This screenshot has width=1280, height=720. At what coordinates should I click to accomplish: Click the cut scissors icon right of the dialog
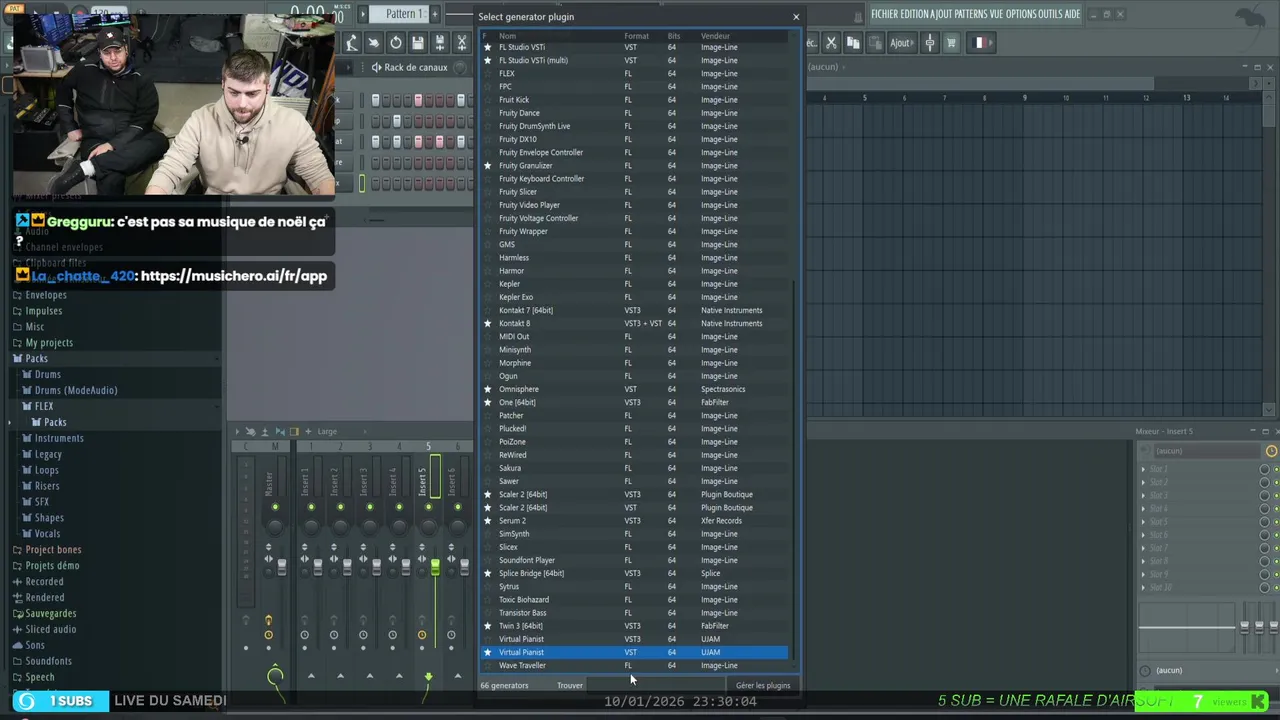(831, 43)
